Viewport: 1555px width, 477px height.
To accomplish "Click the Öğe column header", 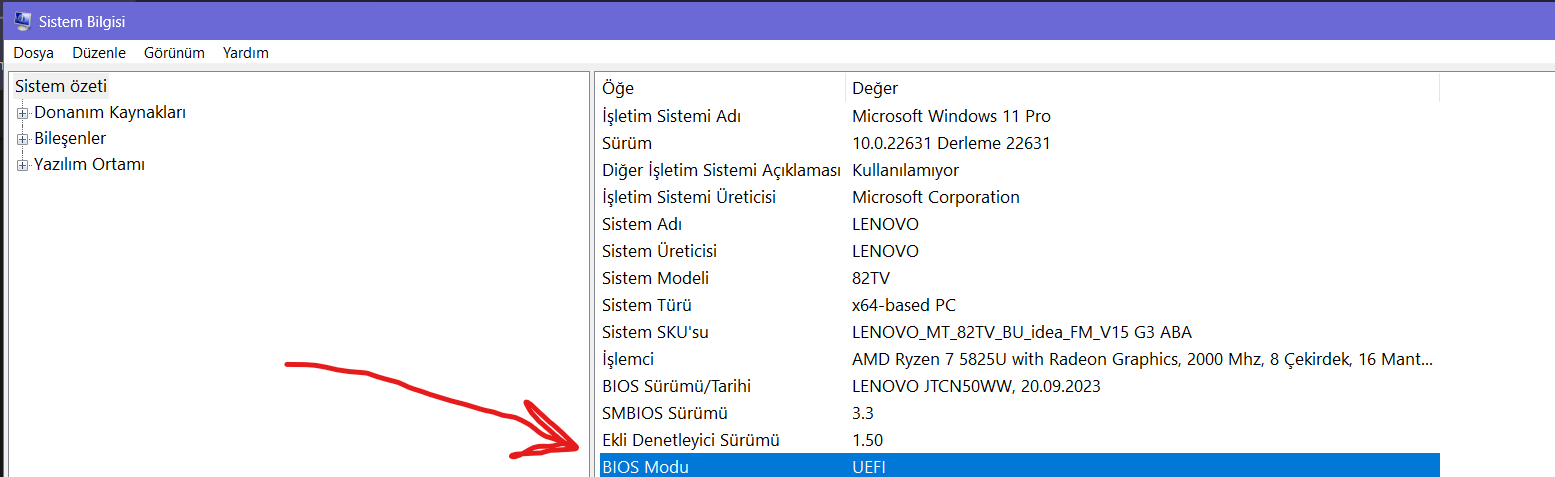I will click(720, 89).
